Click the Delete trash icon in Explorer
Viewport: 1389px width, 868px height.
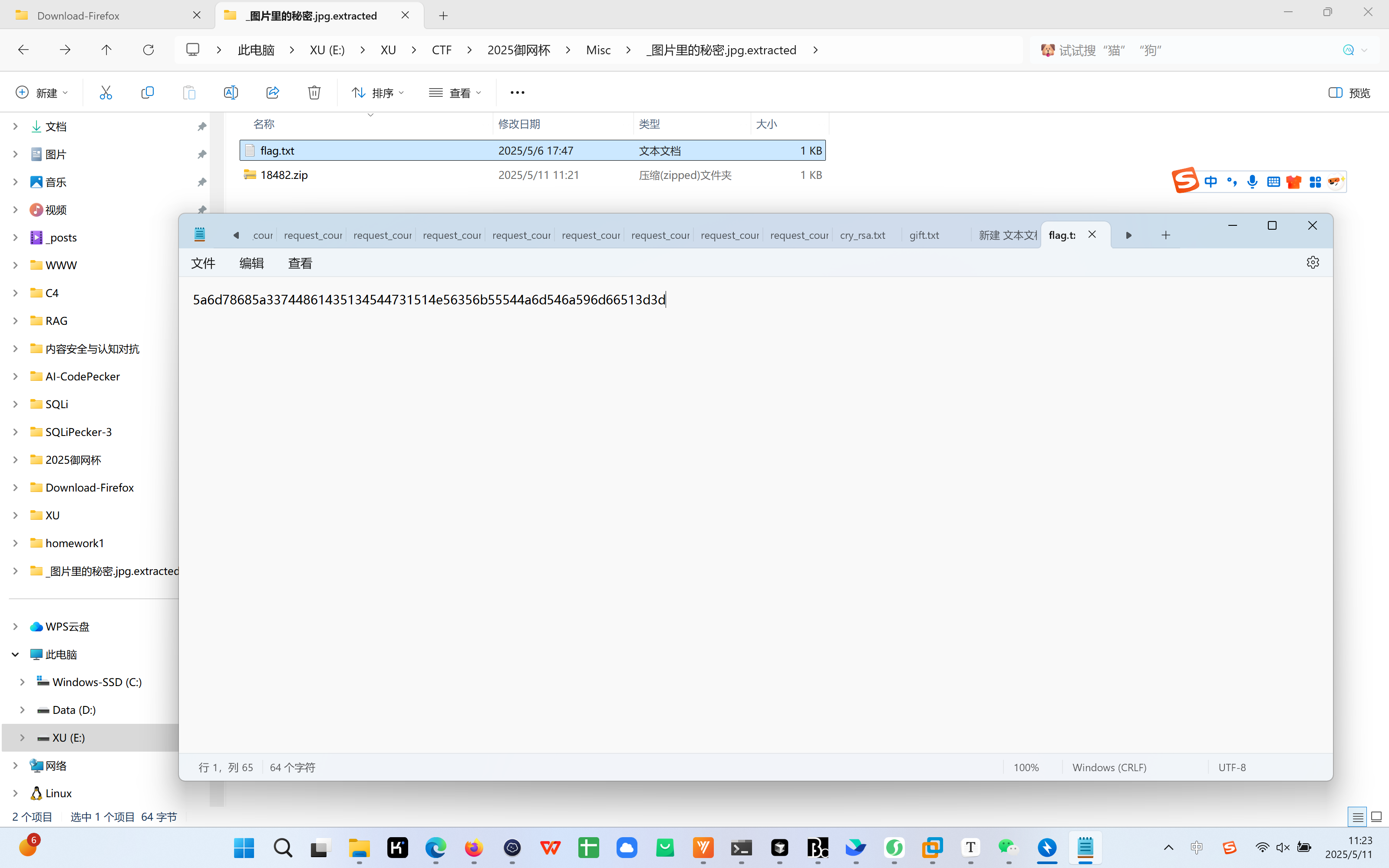(x=314, y=92)
